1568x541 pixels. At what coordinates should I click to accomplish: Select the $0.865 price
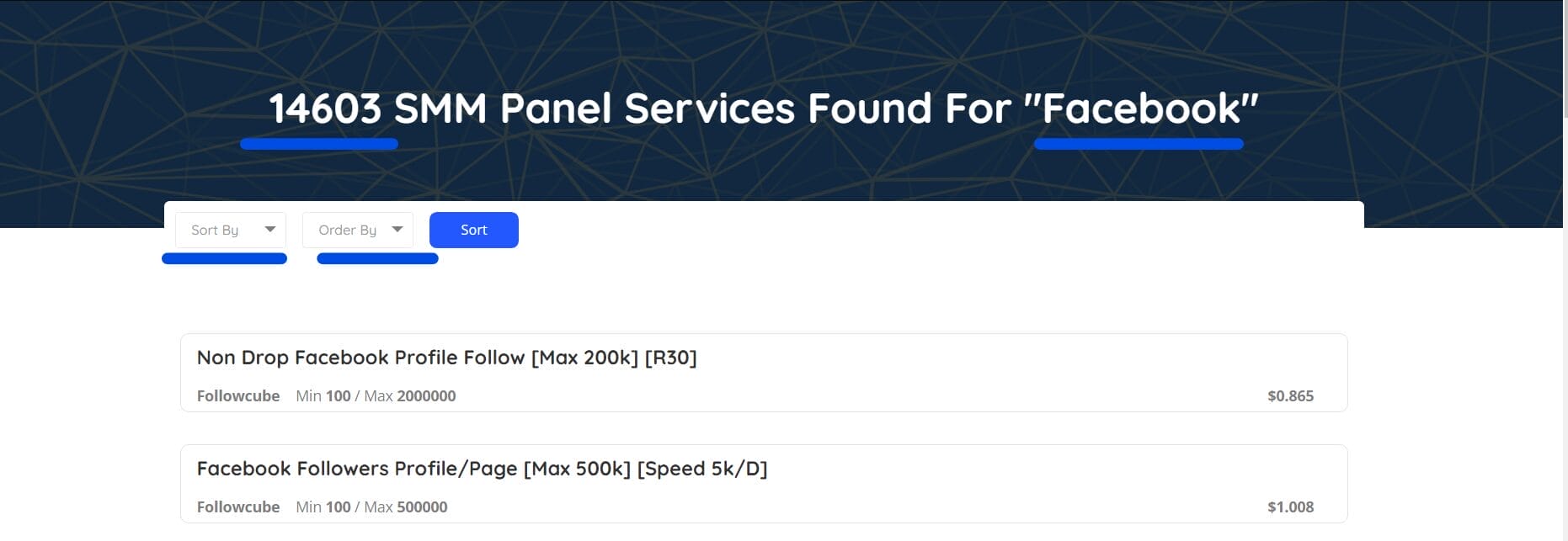tap(1290, 395)
